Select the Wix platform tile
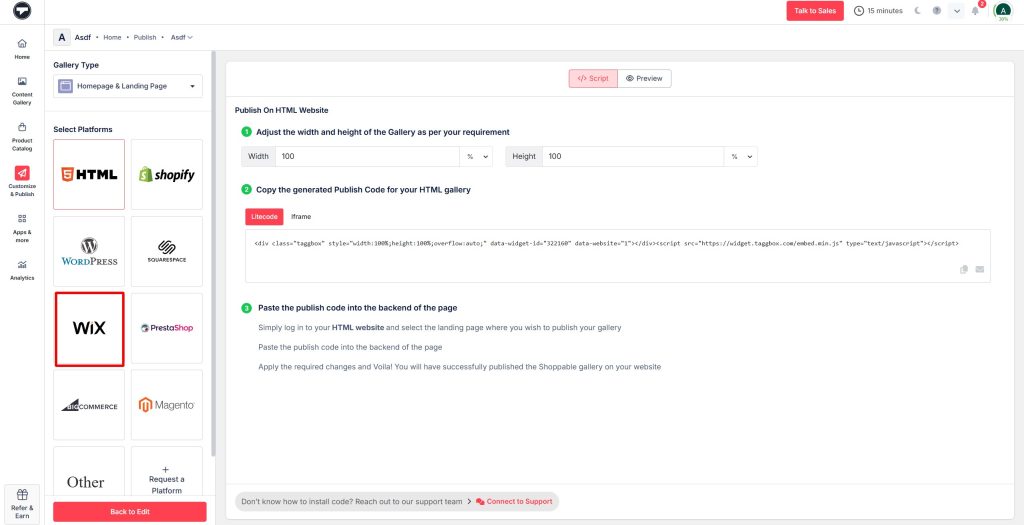This screenshot has height=525, width=1024. [x=89, y=329]
